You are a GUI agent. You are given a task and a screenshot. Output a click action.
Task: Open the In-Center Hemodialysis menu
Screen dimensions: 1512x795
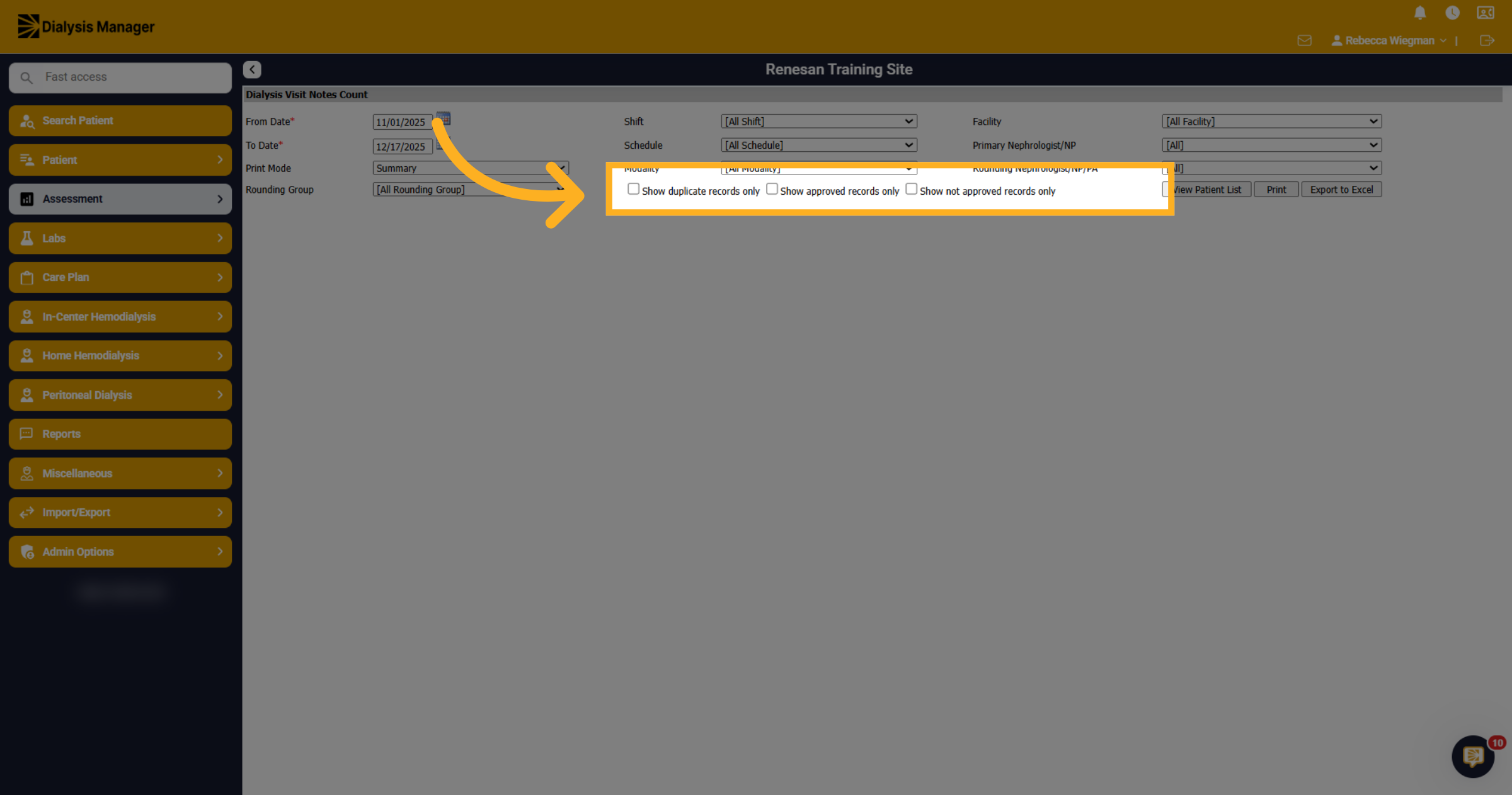click(120, 316)
